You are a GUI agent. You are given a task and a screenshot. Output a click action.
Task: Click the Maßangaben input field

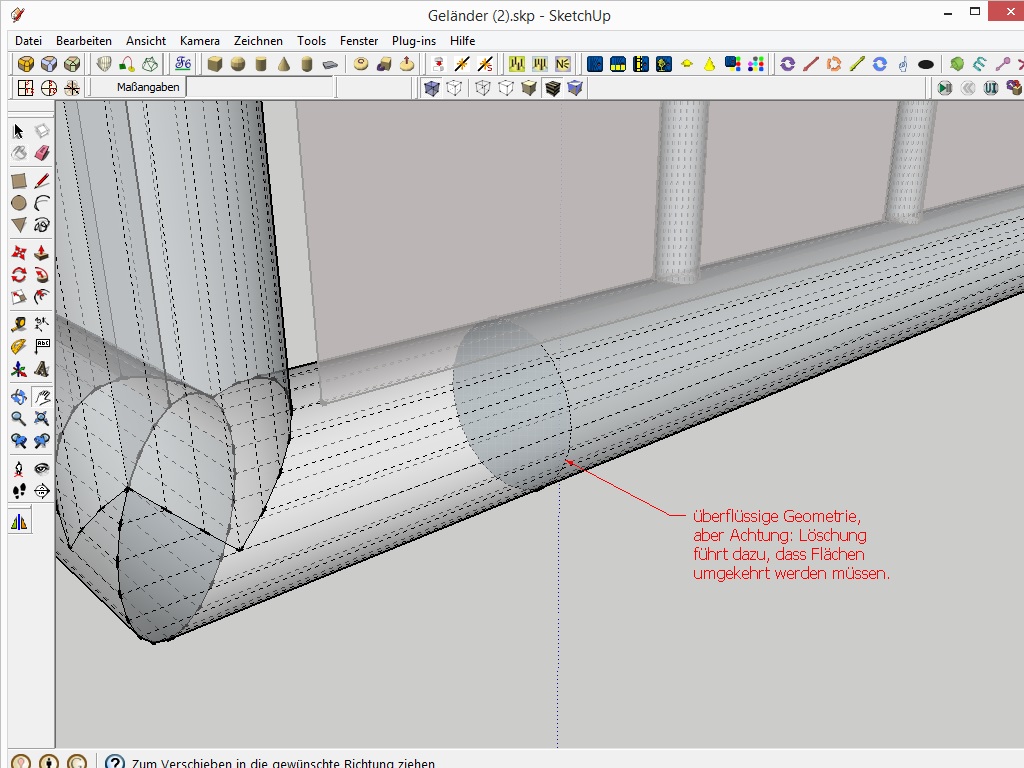tap(260, 88)
